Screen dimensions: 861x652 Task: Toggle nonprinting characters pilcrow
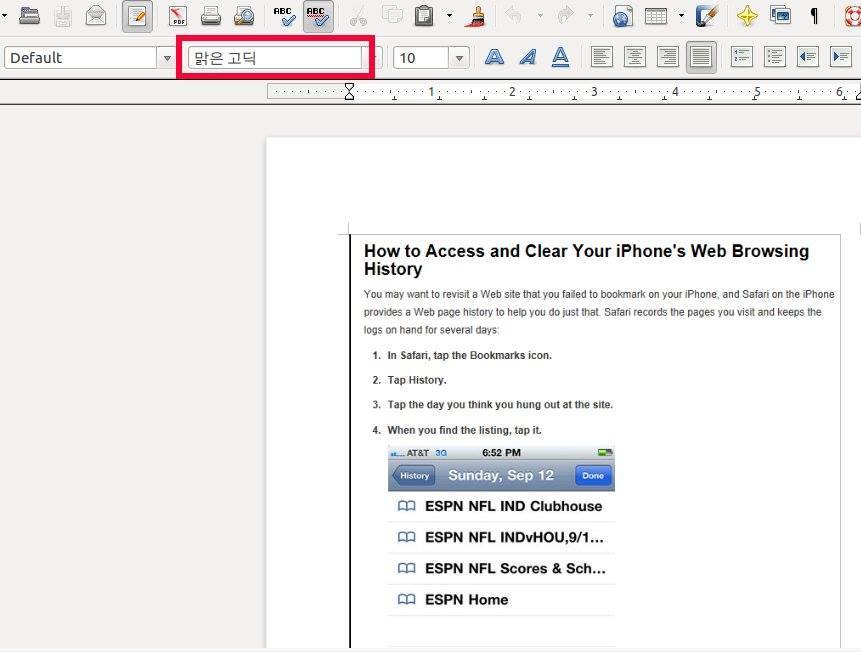814,16
